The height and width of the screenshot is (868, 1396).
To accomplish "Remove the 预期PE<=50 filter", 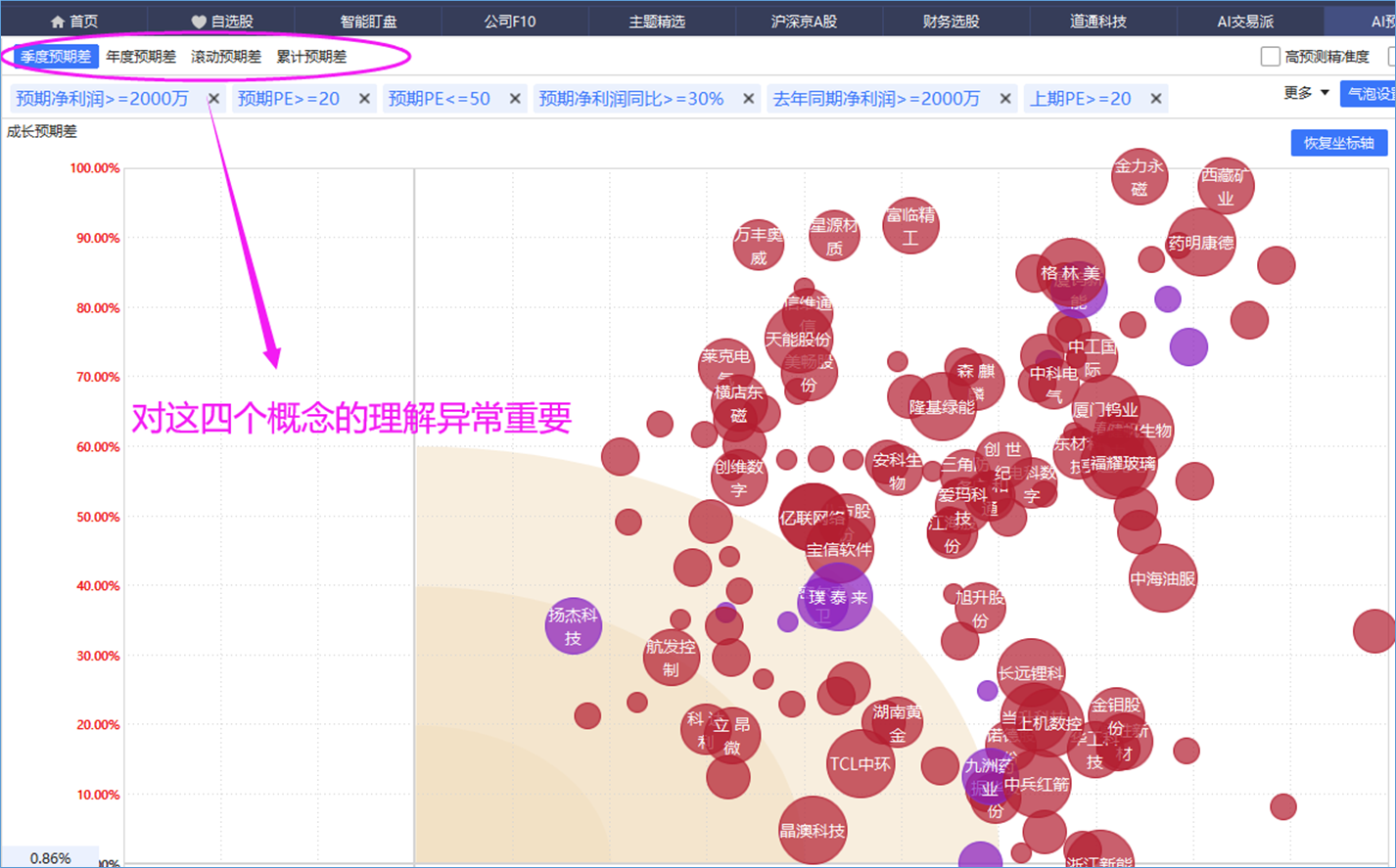I will point(515,99).
